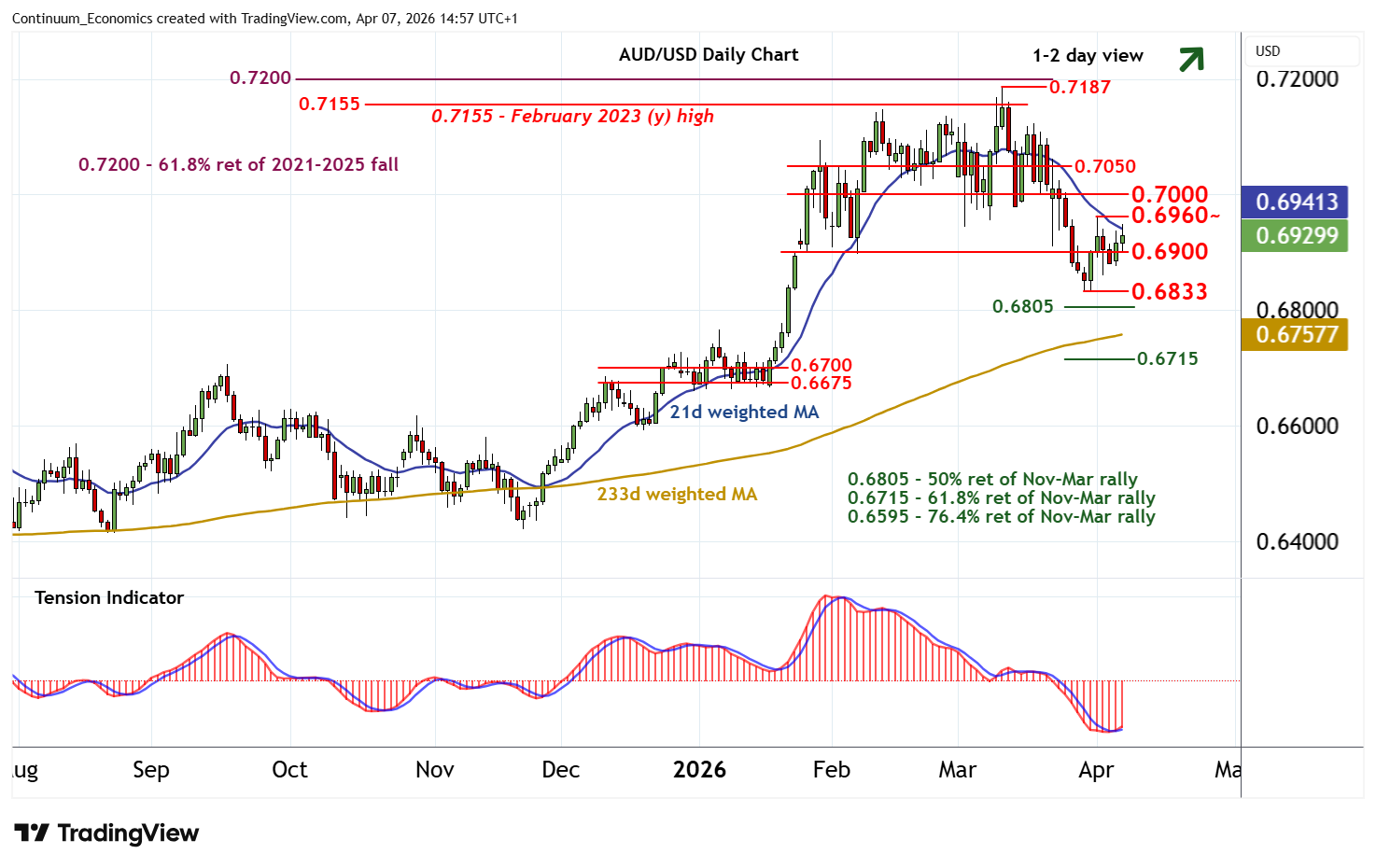Click the 0.7000 resistance level label
This screenshot has height=868, width=1376.
click(x=1170, y=194)
